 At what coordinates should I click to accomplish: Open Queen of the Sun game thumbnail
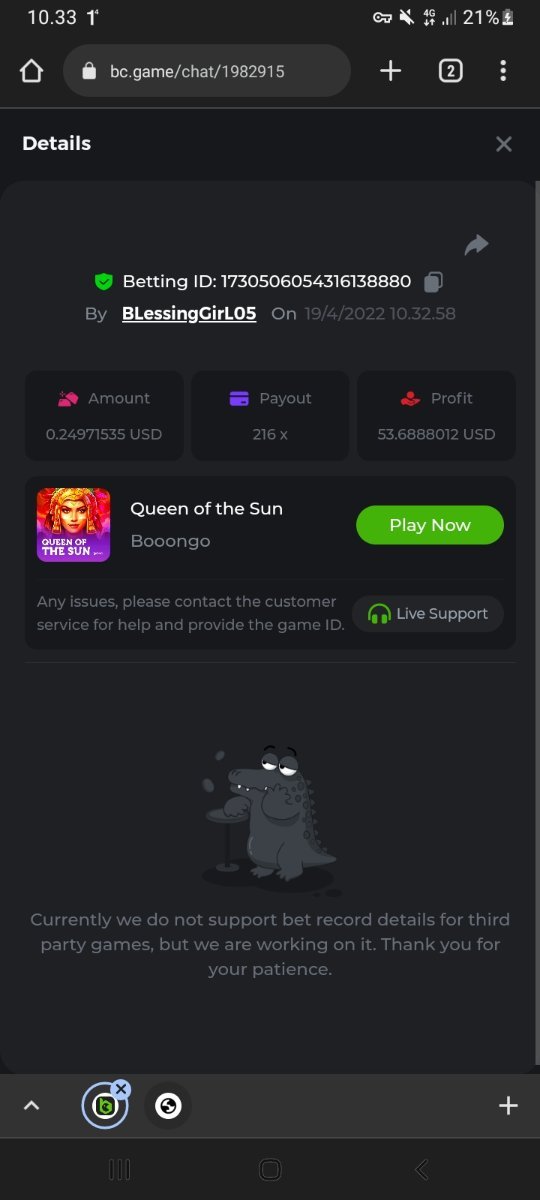pyautogui.click(x=74, y=525)
